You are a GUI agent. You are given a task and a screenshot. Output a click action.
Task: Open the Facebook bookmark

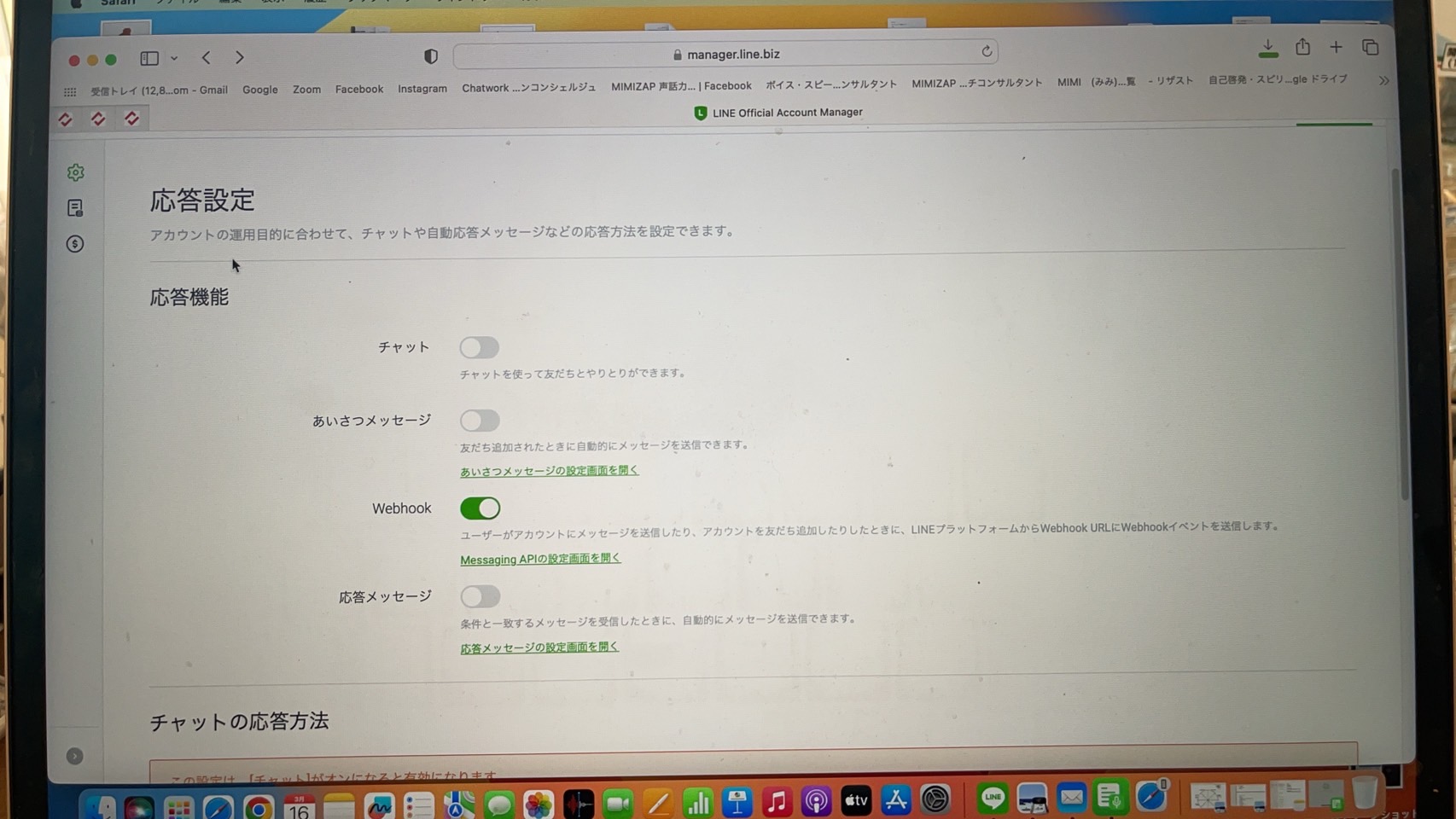pos(359,89)
